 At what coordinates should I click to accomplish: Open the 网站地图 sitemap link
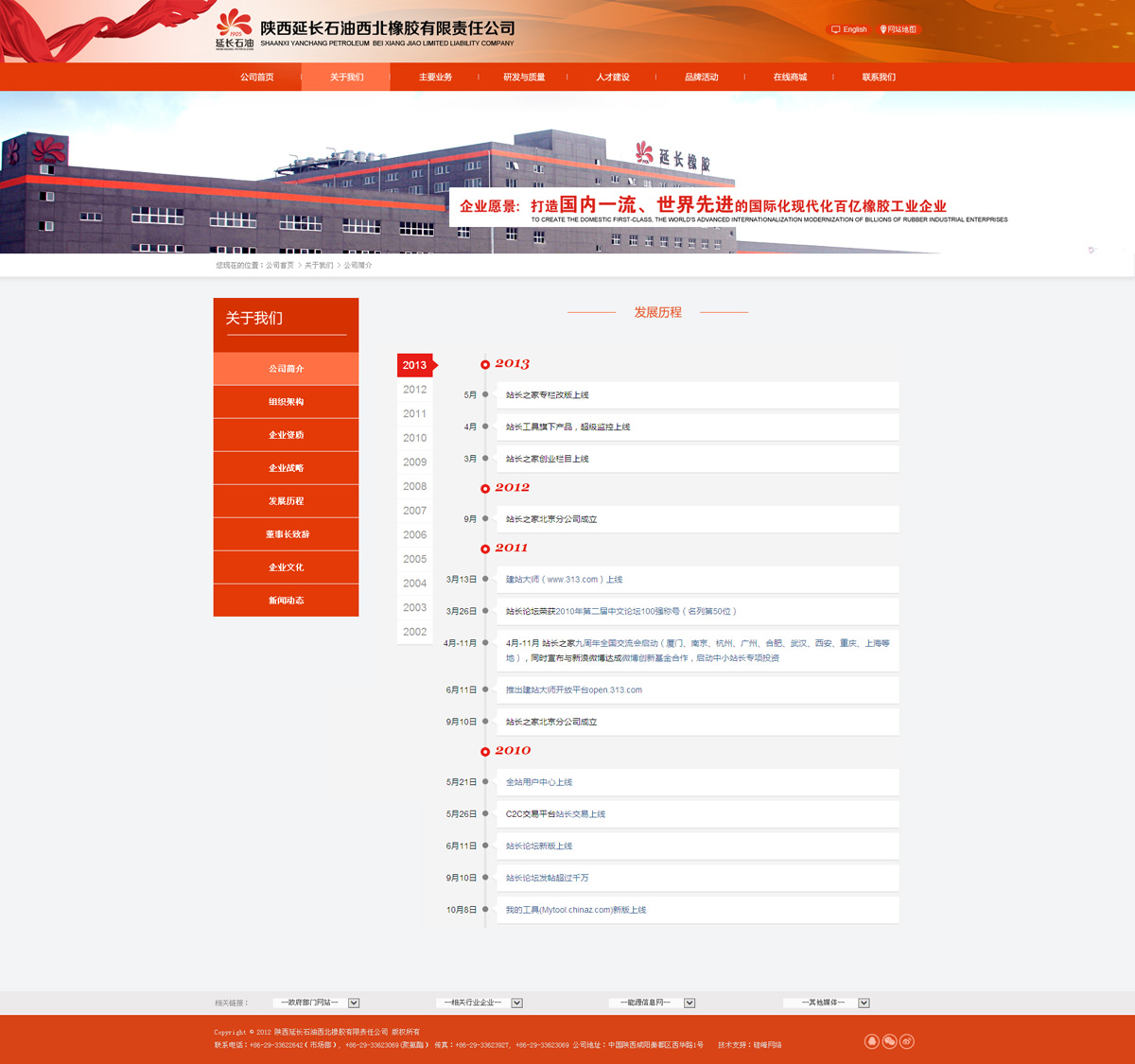pyautogui.click(x=899, y=29)
